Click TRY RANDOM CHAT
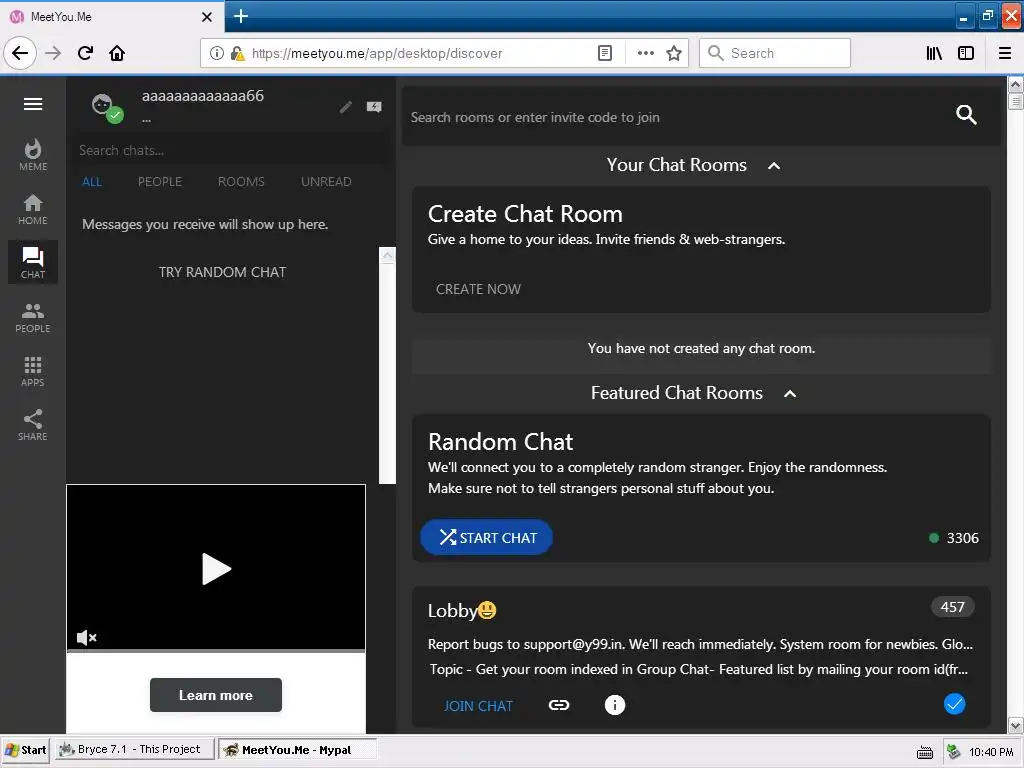Image resolution: width=1024 pixels, height=768 pixels. coord(222,272)
